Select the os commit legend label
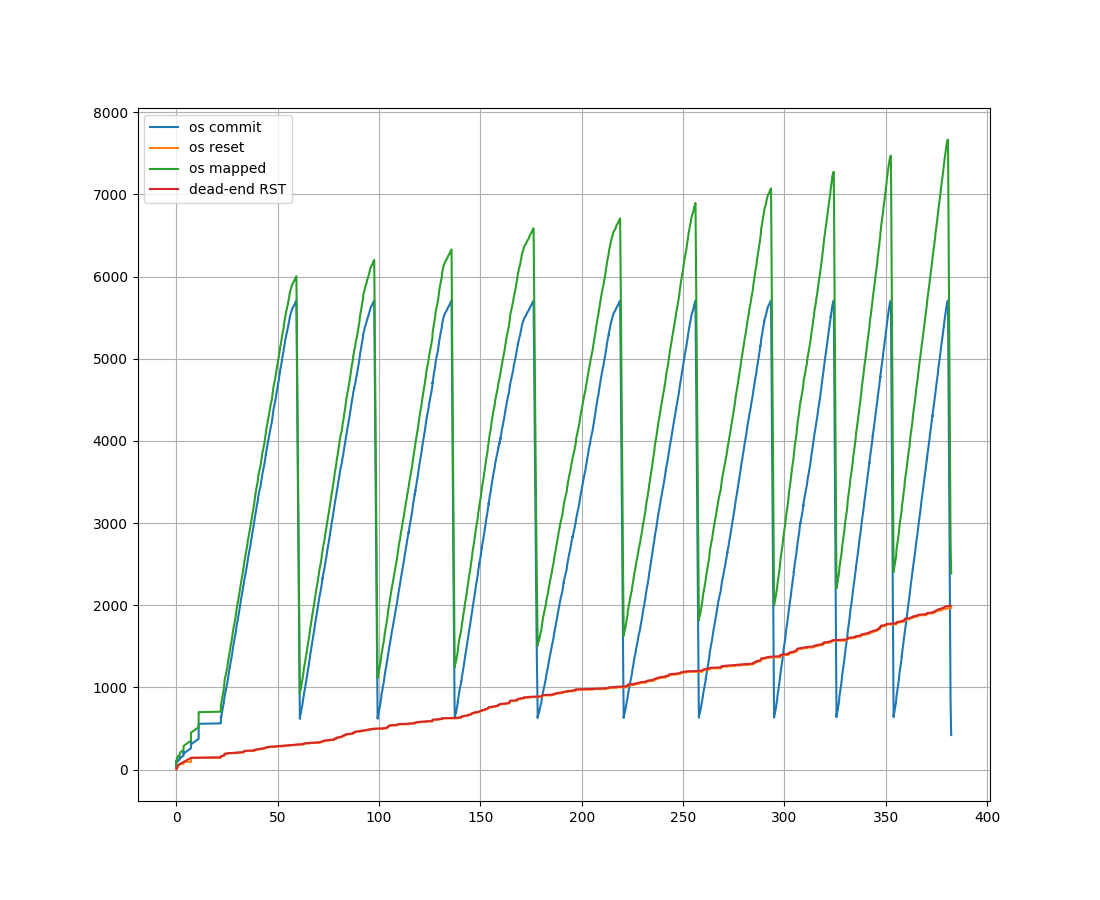The height and width of the screenshot is (900, 1100). pyautogui.click(x=224, y=127)
